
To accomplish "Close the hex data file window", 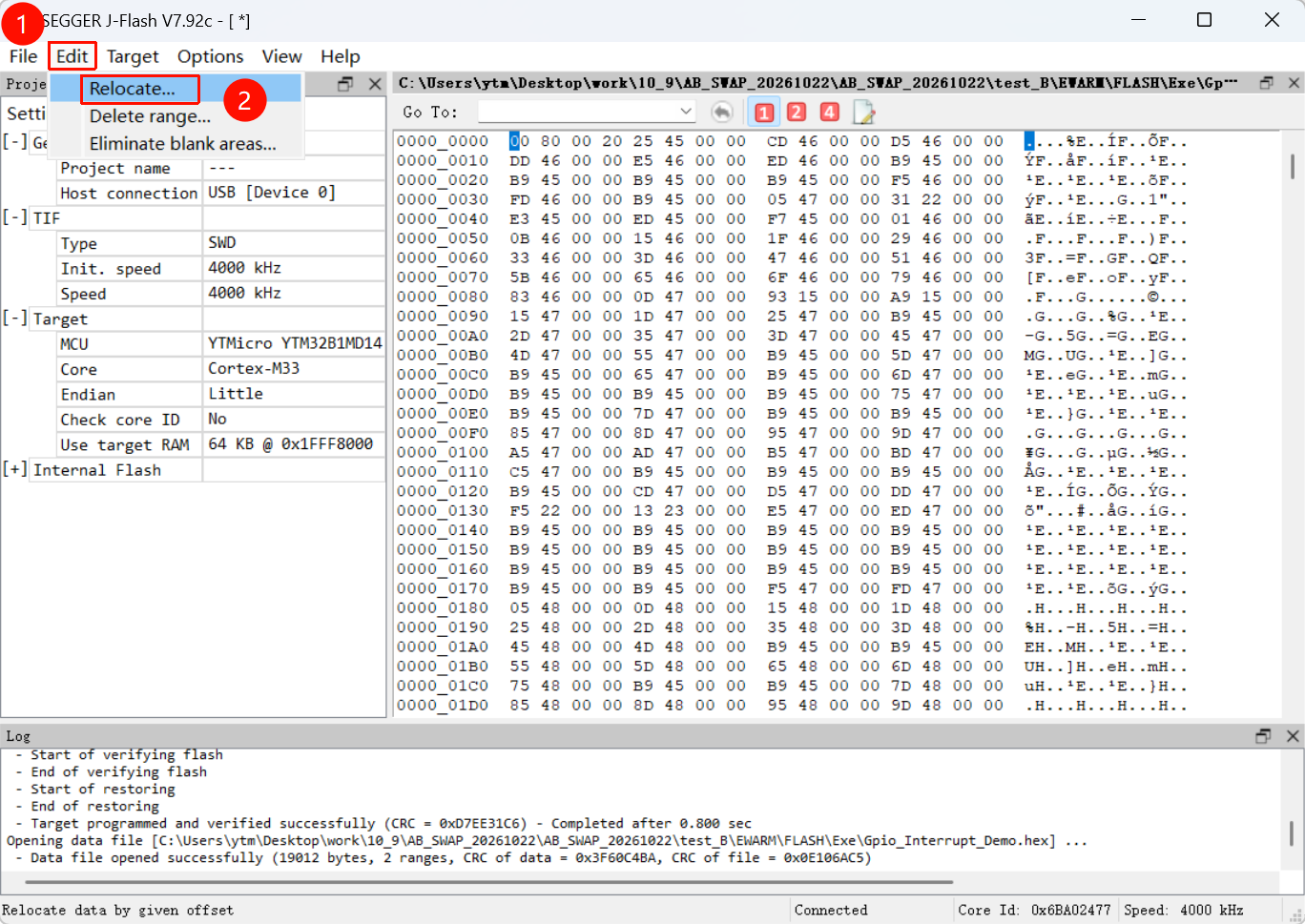I will (x=1294, y=83).
